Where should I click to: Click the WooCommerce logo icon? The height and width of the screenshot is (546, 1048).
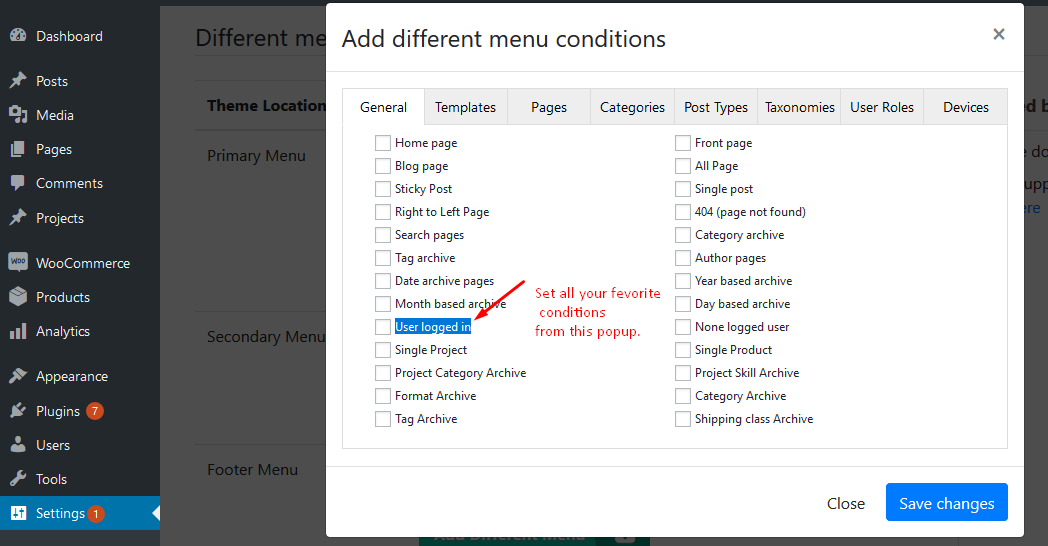pyautogui.click(x=18, y=263)
